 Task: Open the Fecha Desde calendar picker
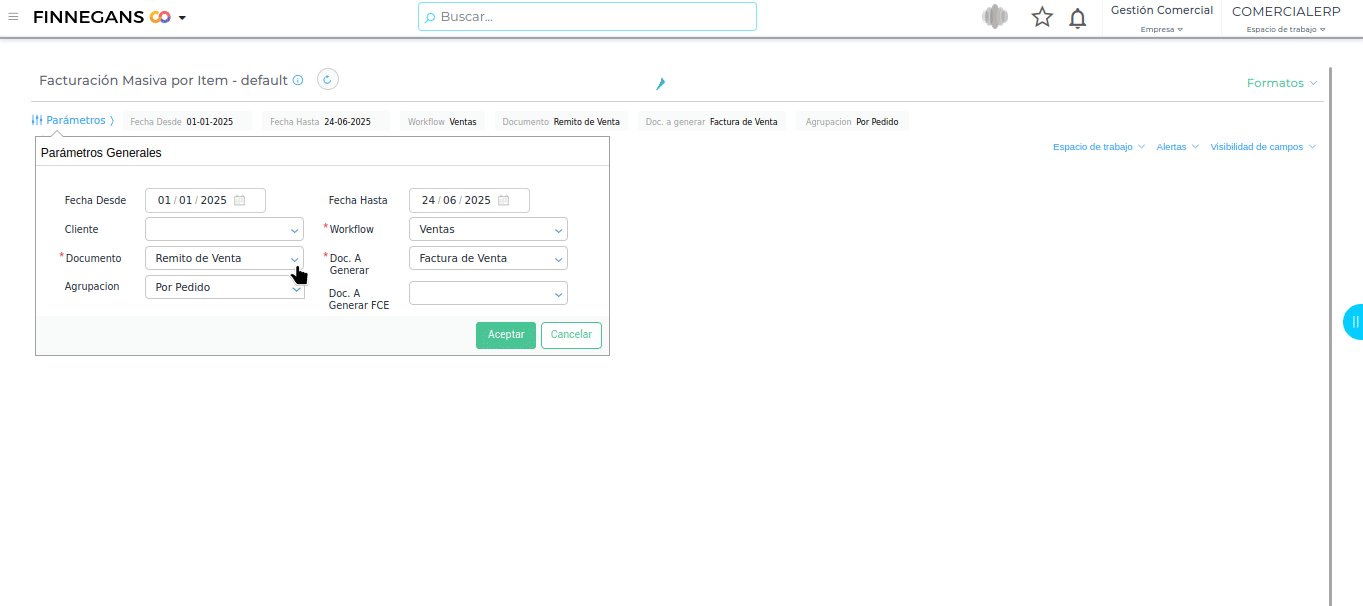240,200
